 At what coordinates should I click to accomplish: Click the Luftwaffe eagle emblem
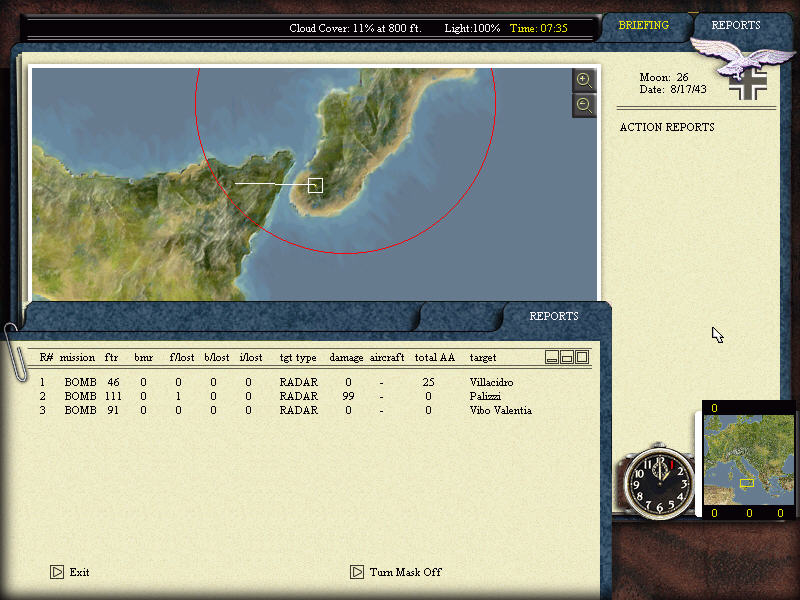(741, 61)
